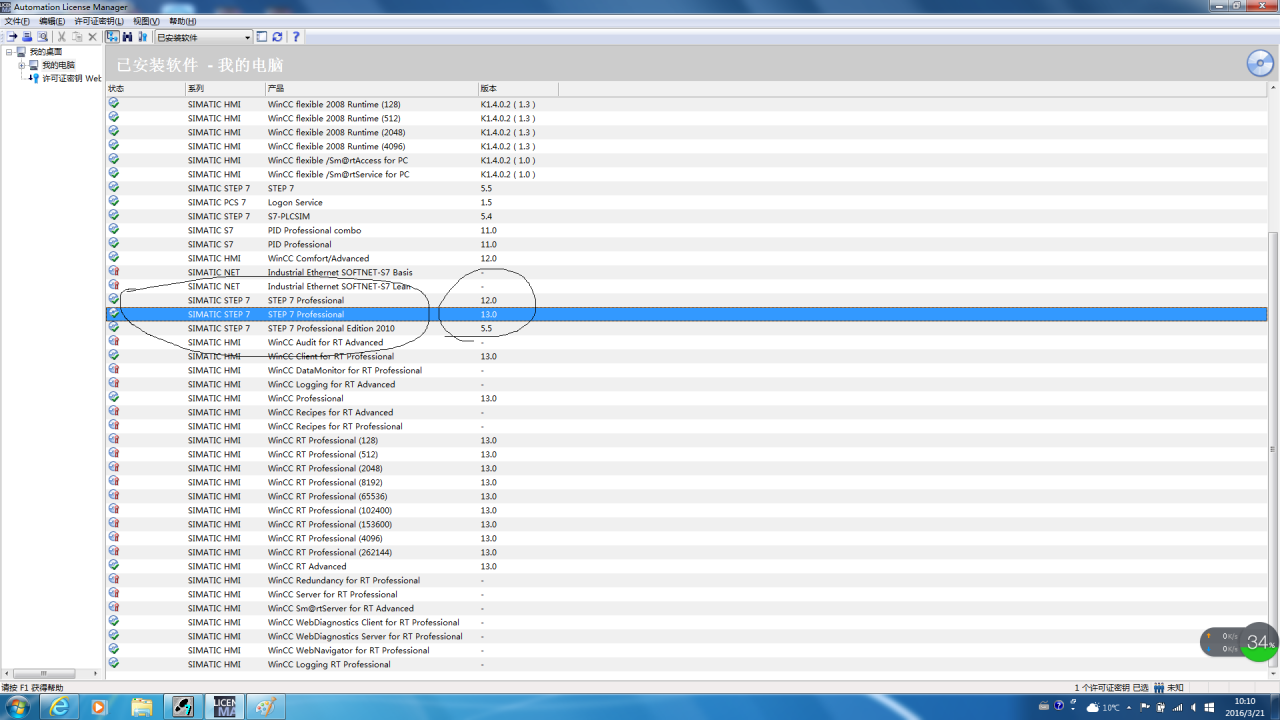This screenshot has width=1280, height=720.
Task: Select 我的桌面 root tree item
Action: click(x=45, y=52)
